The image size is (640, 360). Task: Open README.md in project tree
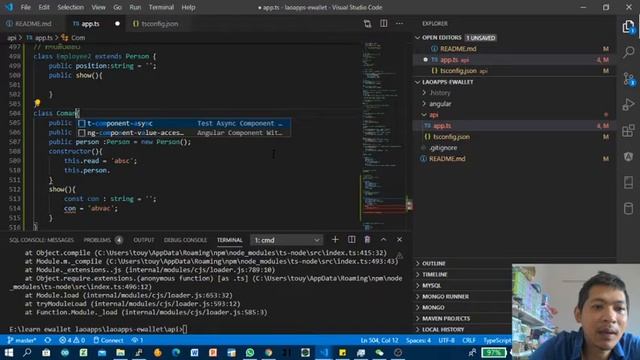(x=447, y=159)
